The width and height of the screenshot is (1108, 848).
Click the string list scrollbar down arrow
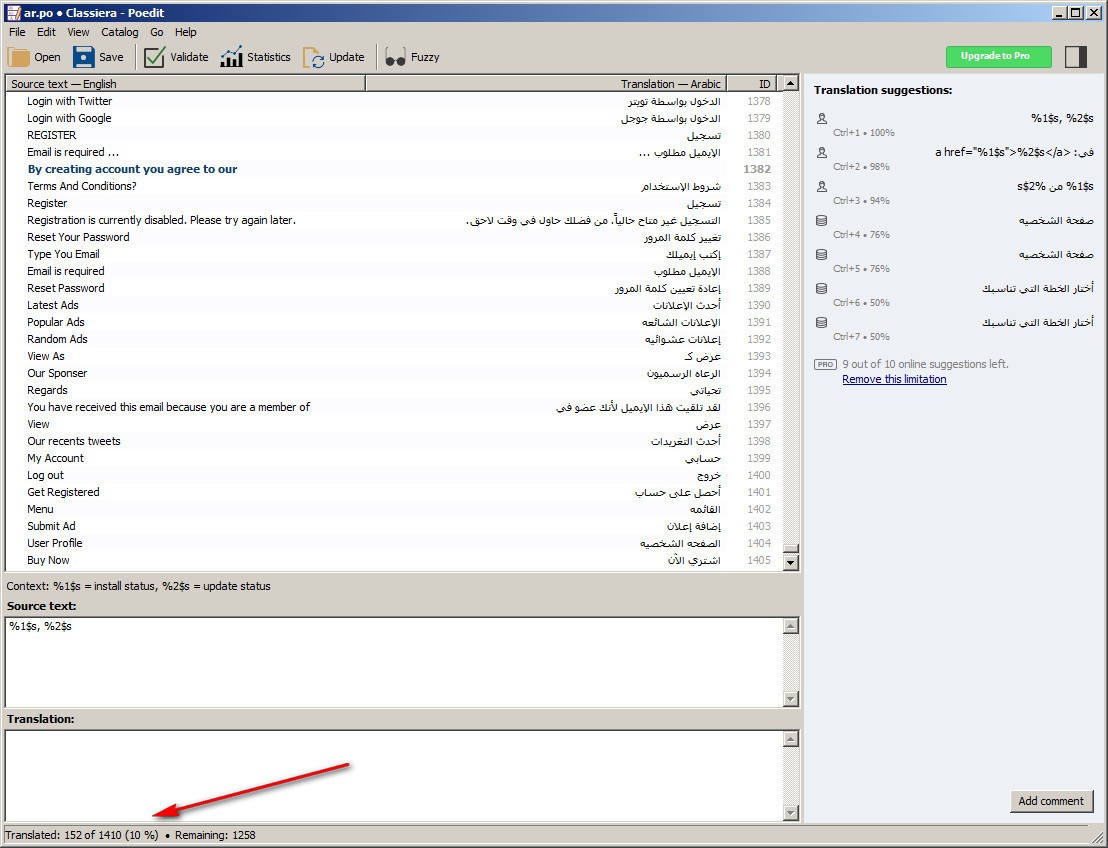tap(791, 563)
